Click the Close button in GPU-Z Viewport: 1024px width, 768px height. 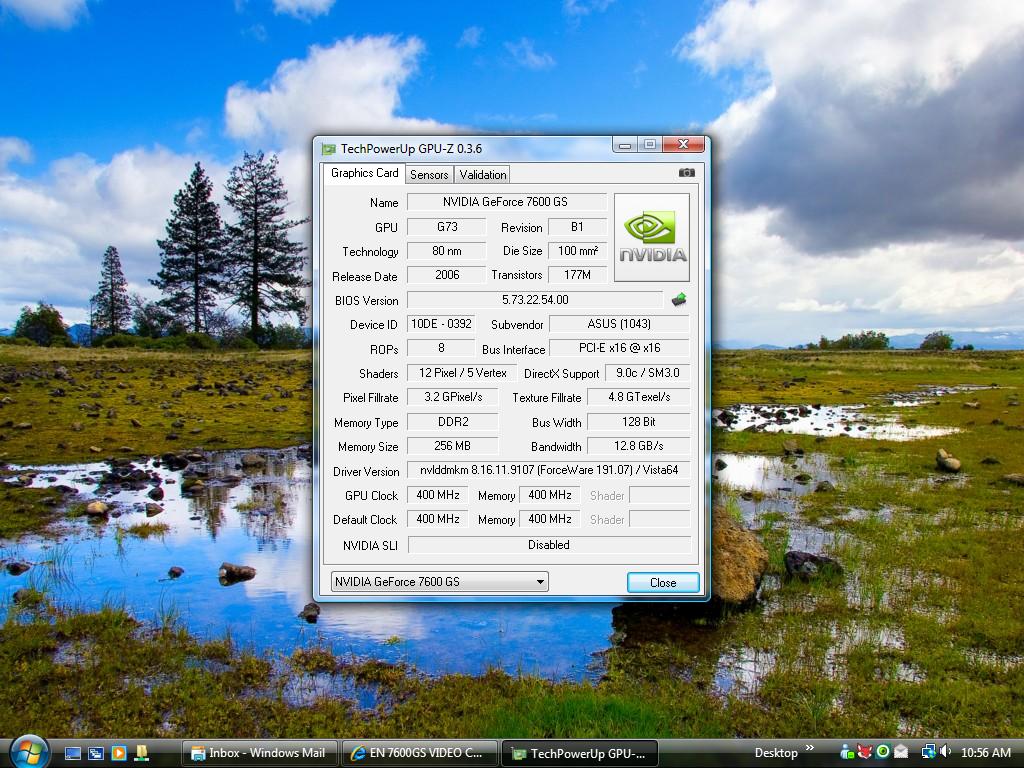[663, 583]
